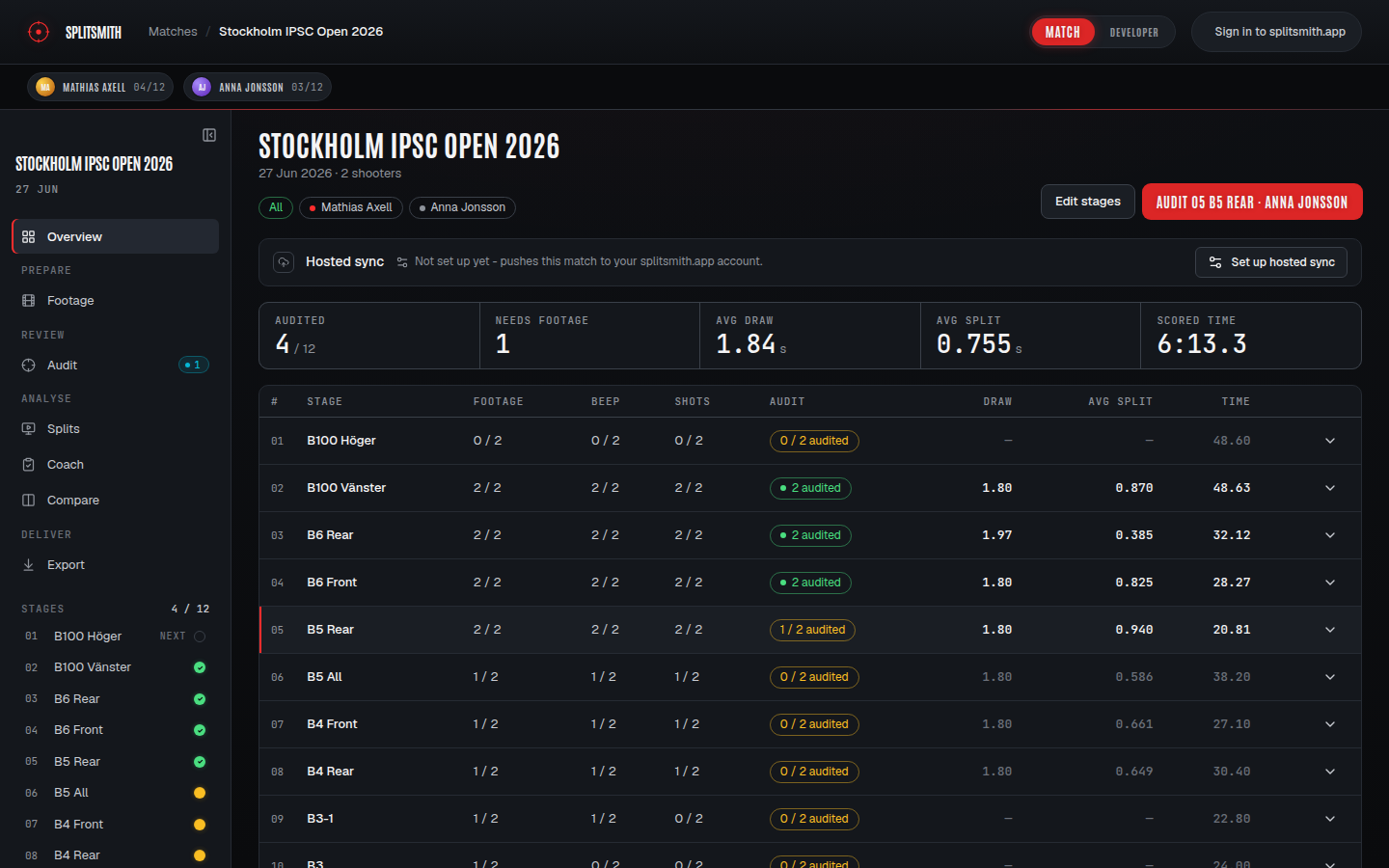This screenshot has height=868, width=1389.
Task: Expand the B5 All stage row chevron
Action: pos(1330,677)
